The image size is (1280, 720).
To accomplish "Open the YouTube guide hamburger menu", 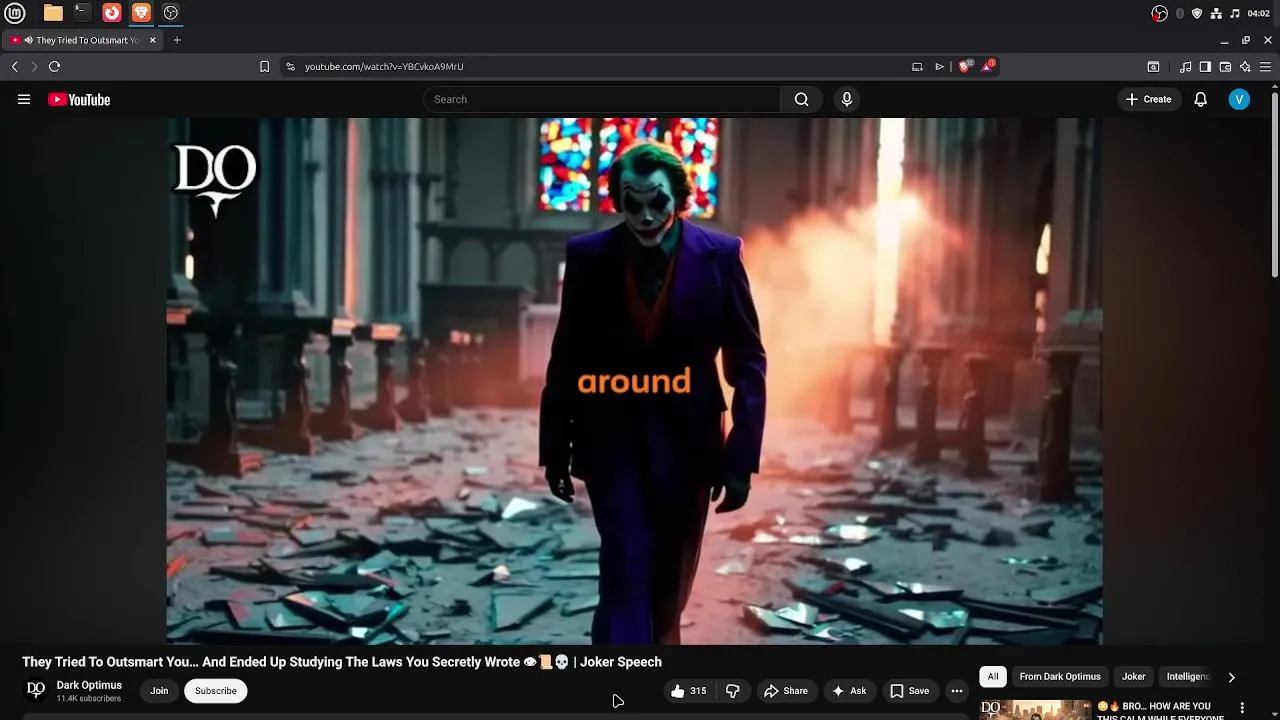I will tap(24, 99).
